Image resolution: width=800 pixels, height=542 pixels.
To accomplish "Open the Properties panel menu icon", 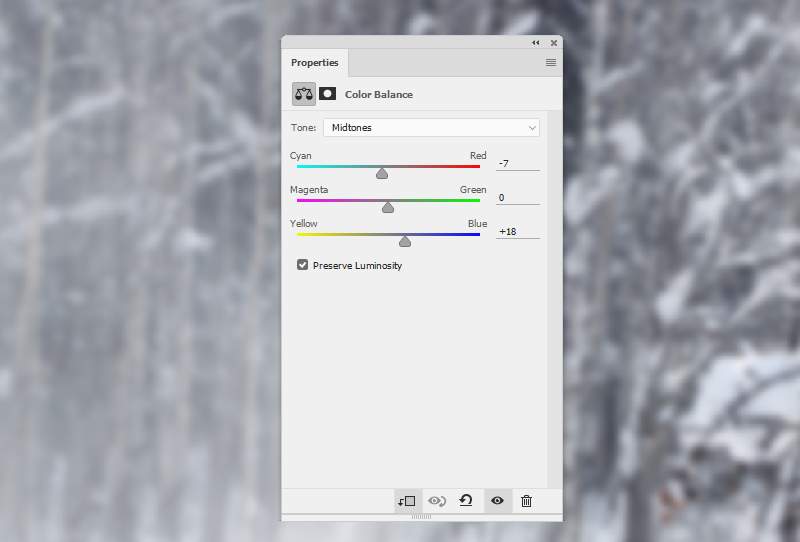I will pyautogui.click(x=551, y=62).
